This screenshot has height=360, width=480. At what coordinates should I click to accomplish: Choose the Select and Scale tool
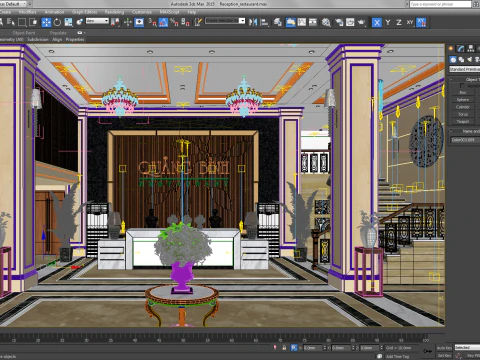(x=68, y=22)
